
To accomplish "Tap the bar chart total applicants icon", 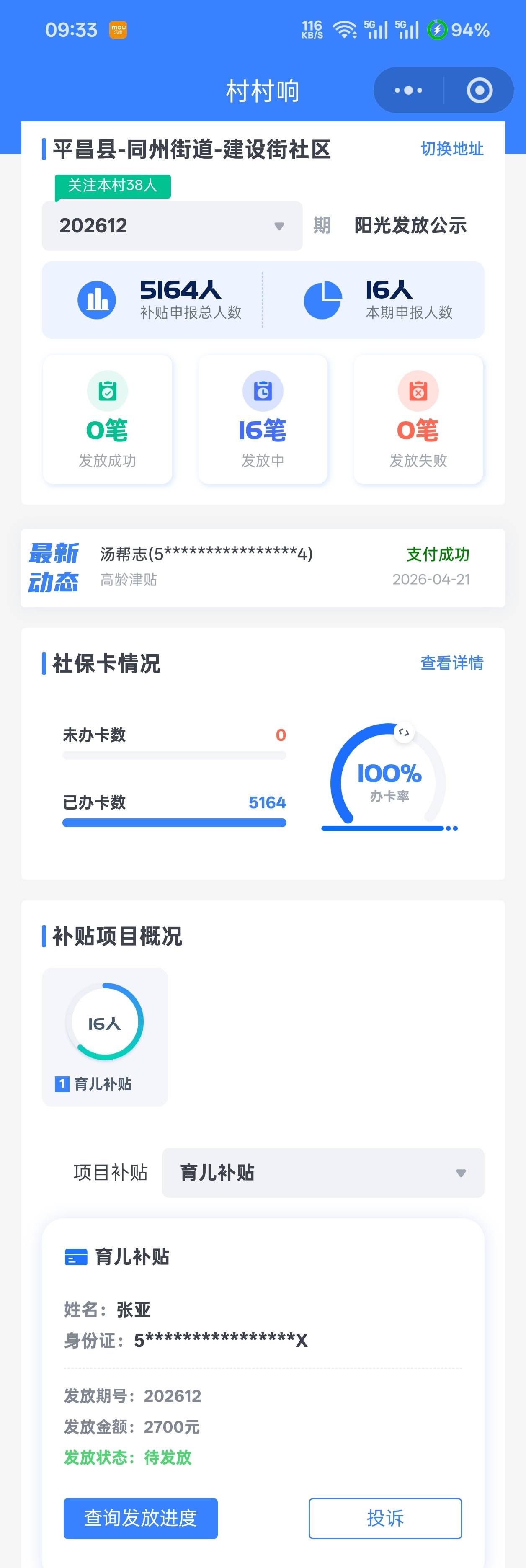I will [97, 299].
